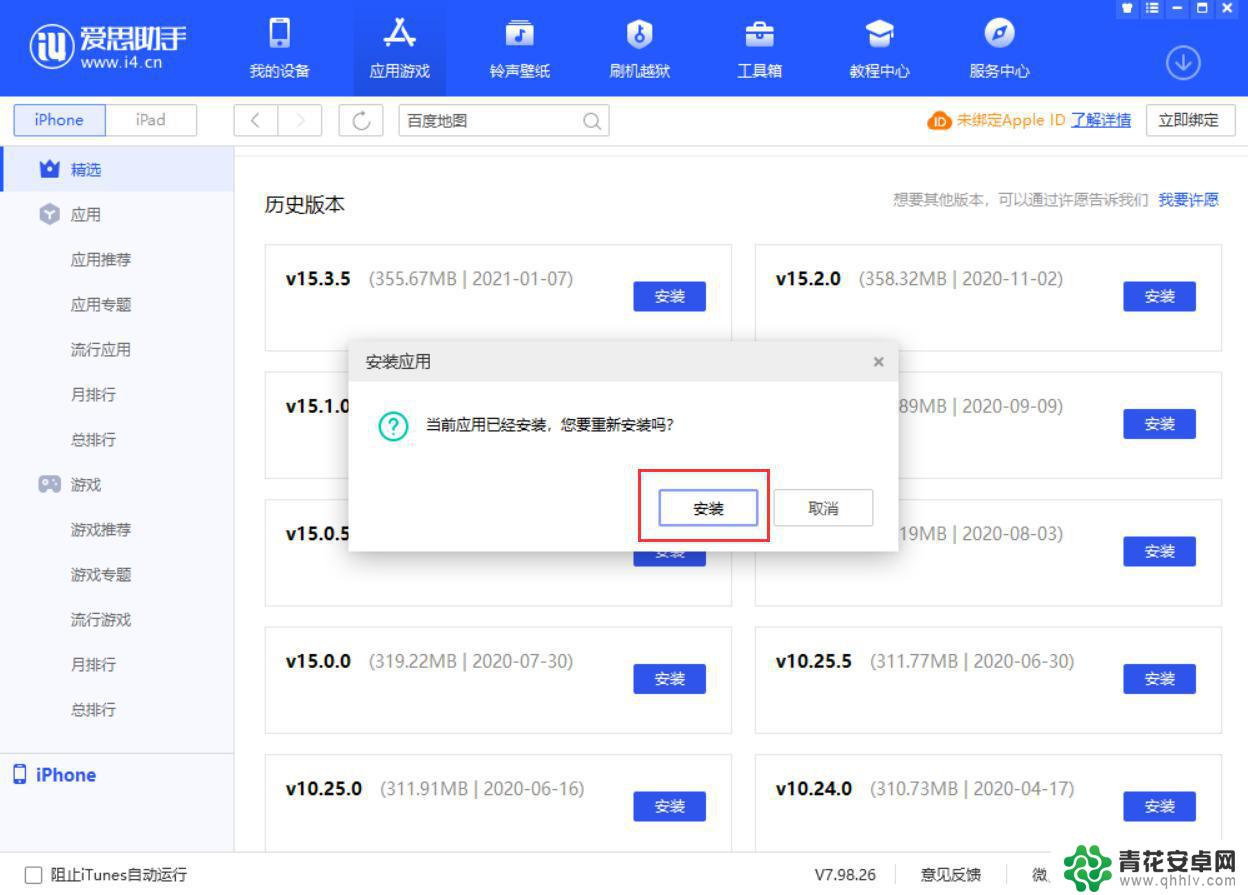Toggle 阻止iTunes自动运行 checkbox
Viewport: 1248px width, 895px height.
tap(34, 875)
